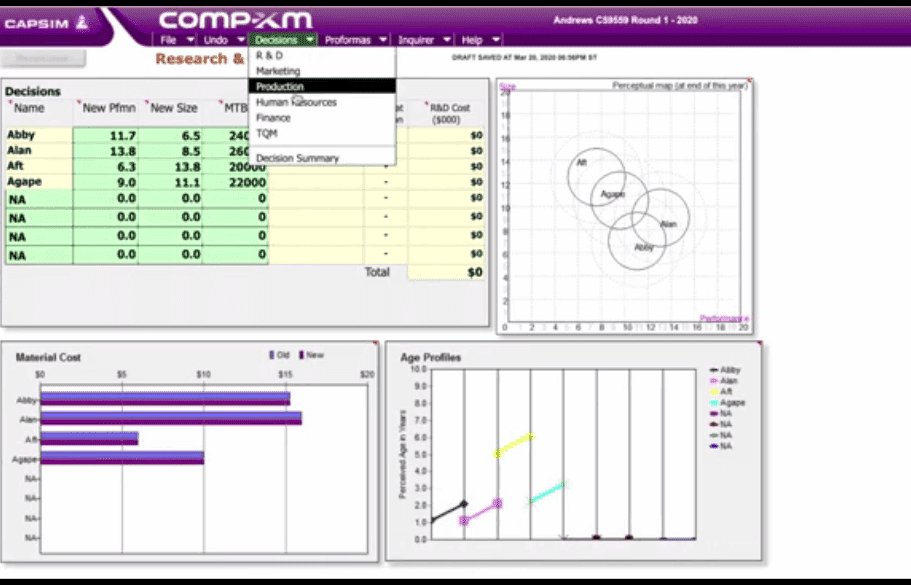The height and width of the screenshot is (585, 911).
Task: Select Human Resources menu entry
Action: (x=322, y=102)
